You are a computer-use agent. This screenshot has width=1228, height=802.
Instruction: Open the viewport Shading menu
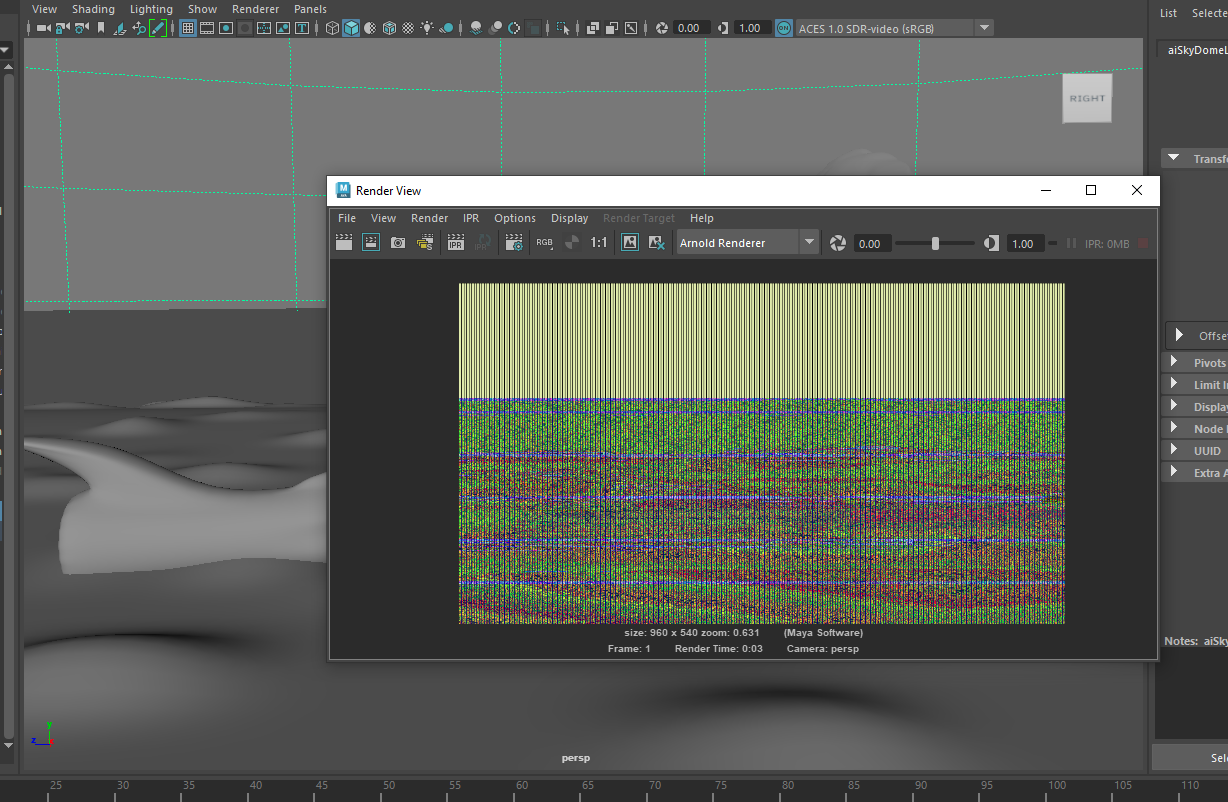pos(93,9)
